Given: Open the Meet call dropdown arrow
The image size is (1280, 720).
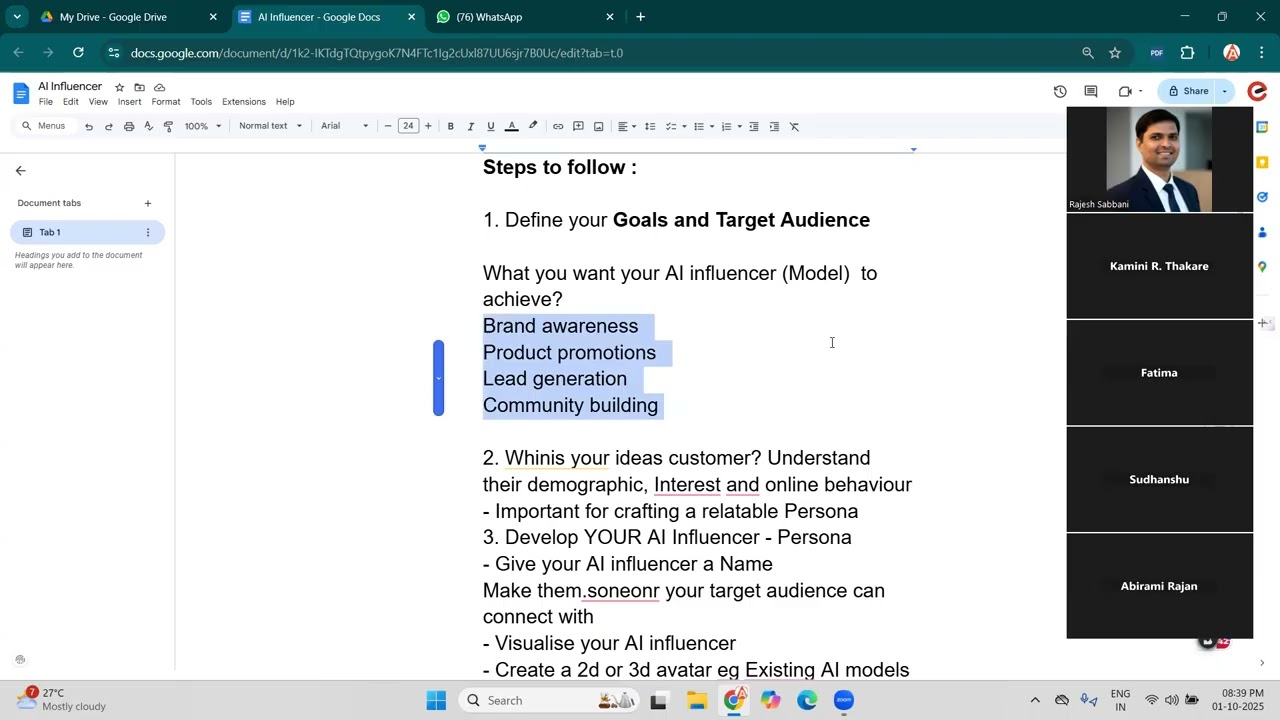Looking at the screenshot, I should [1140, 91].
